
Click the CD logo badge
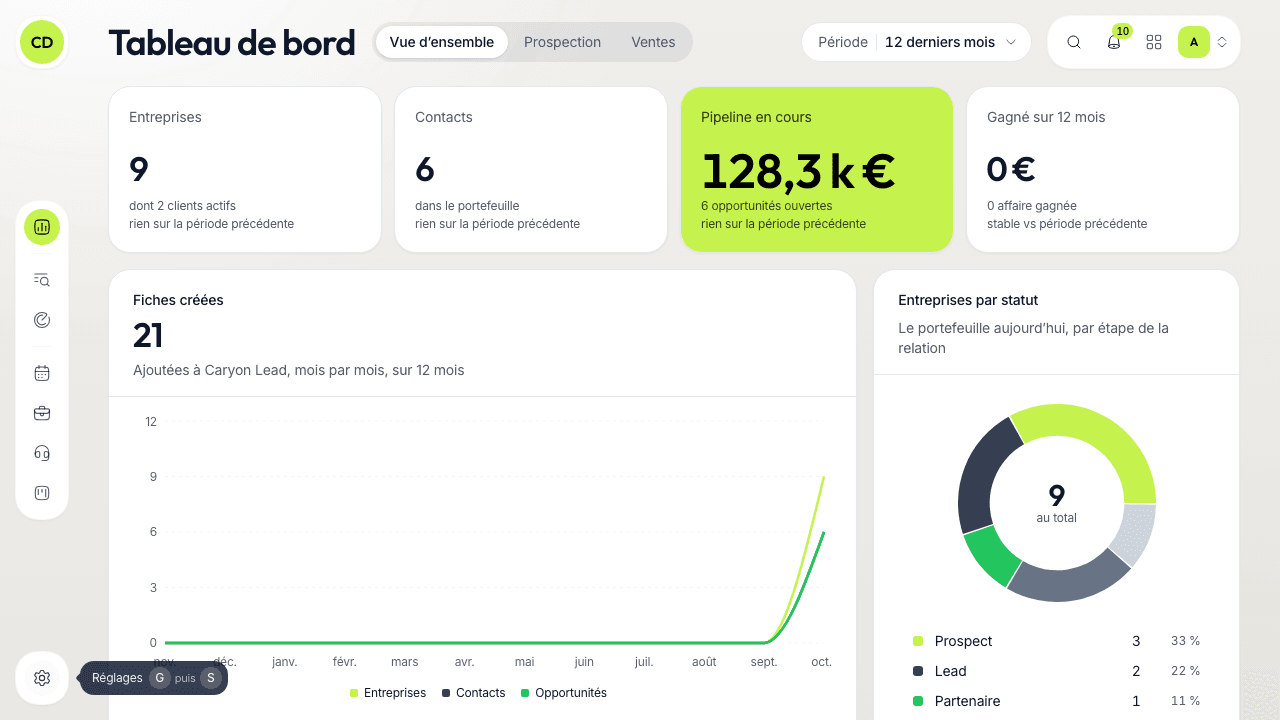(x=42, y=42)
